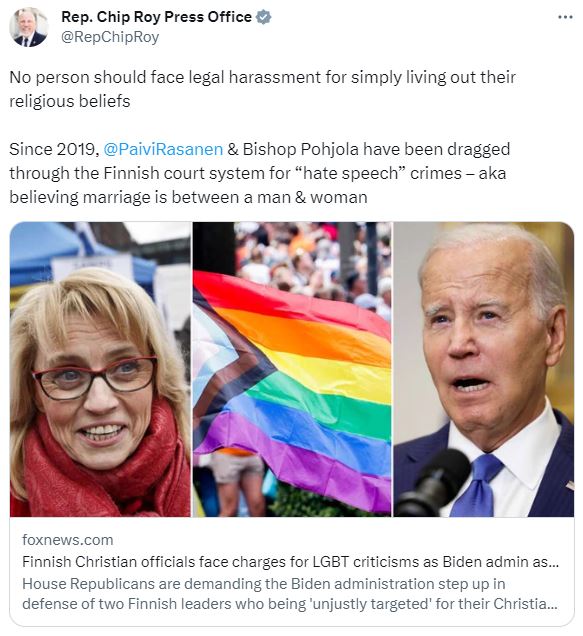Open the three-dot more options menu
583x636 pixels.
565,17
